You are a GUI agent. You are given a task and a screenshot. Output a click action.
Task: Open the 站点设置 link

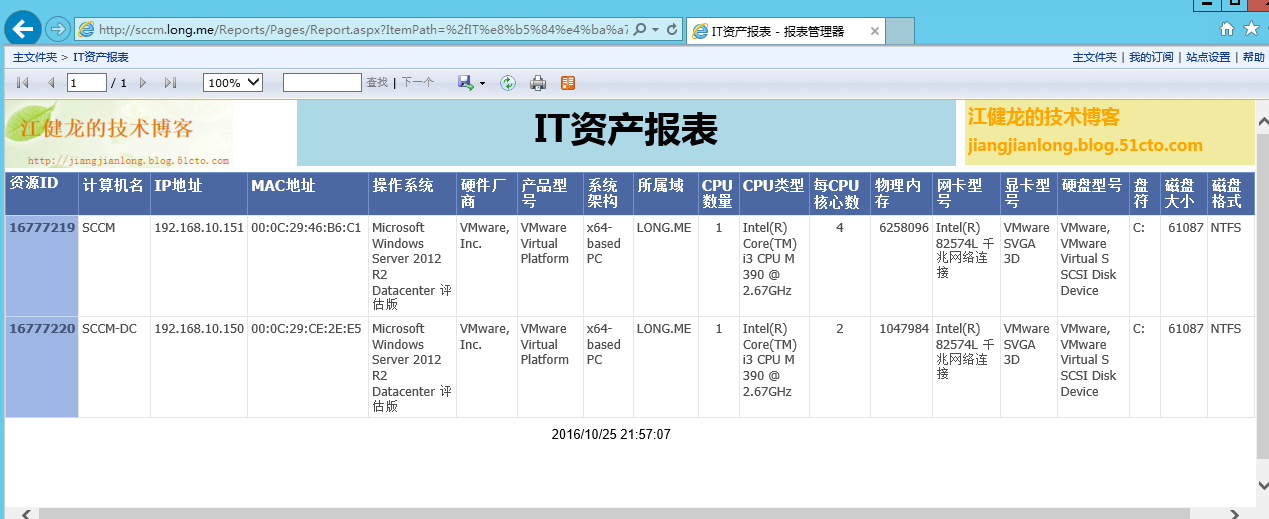1208,57
